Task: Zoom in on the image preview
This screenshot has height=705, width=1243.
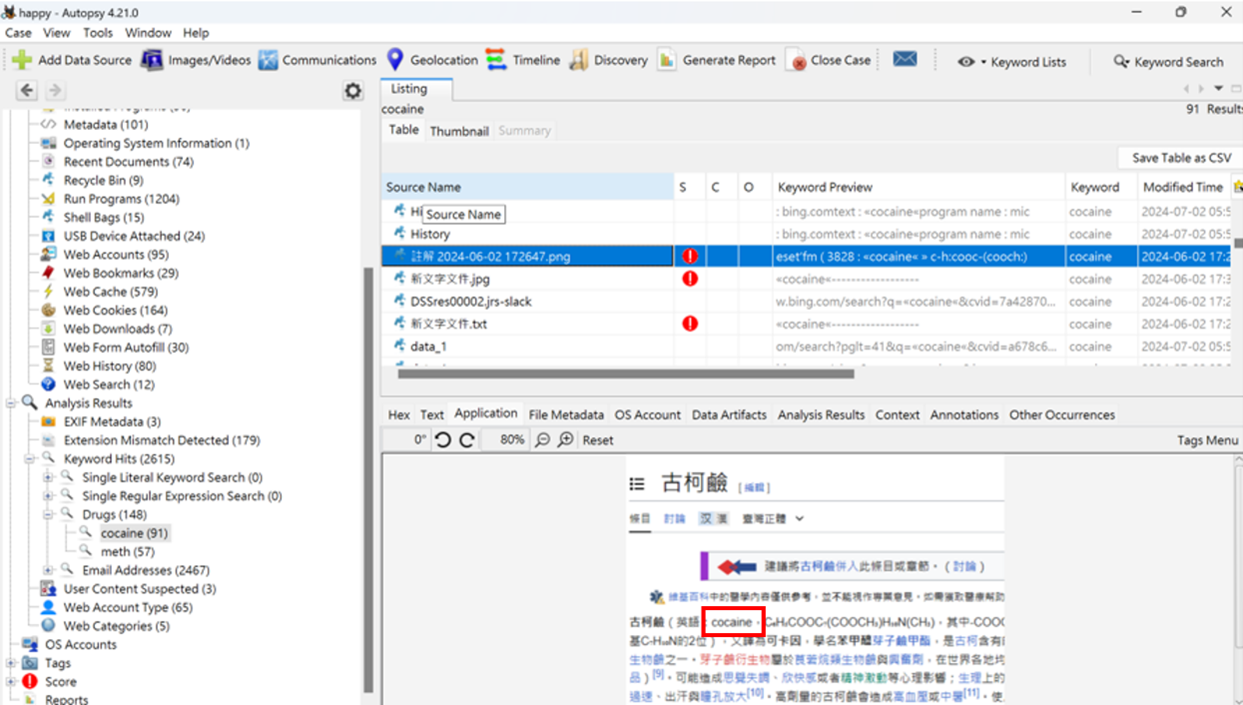Action: point(566,440)
